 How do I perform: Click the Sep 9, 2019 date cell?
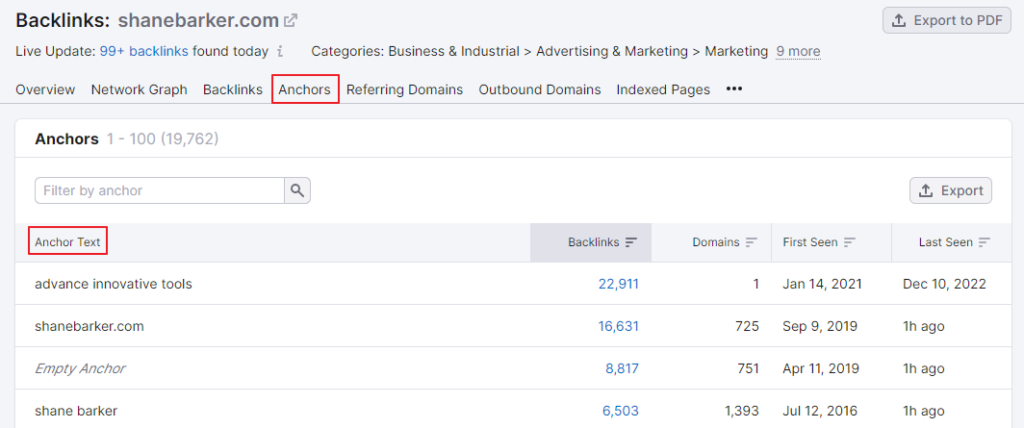(820, 326)
